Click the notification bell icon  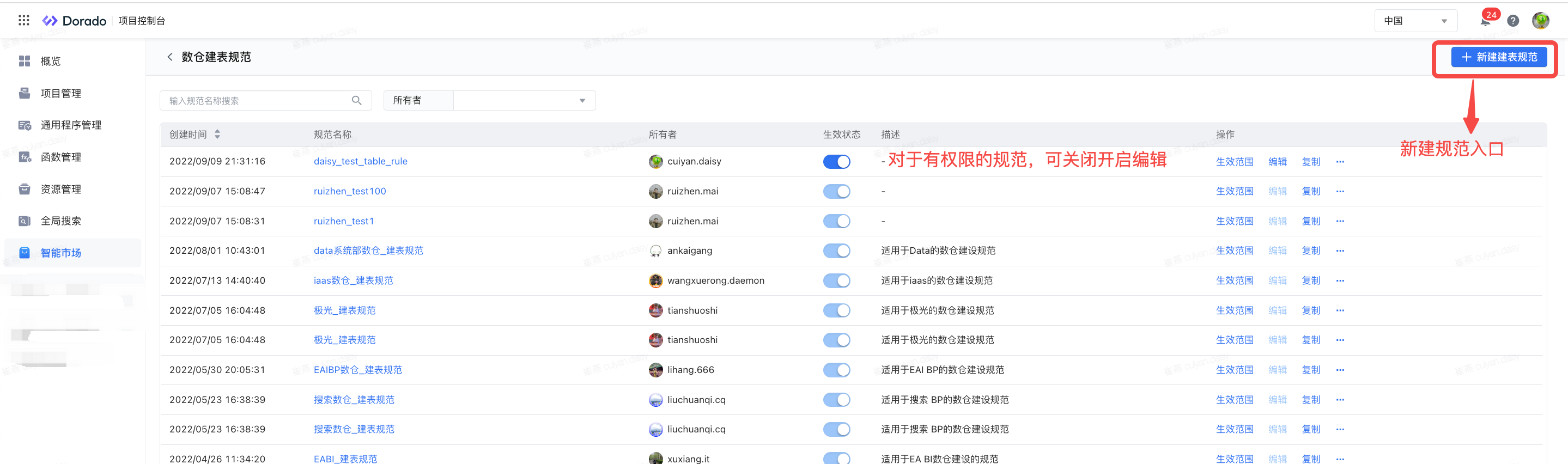point(1485,21)
